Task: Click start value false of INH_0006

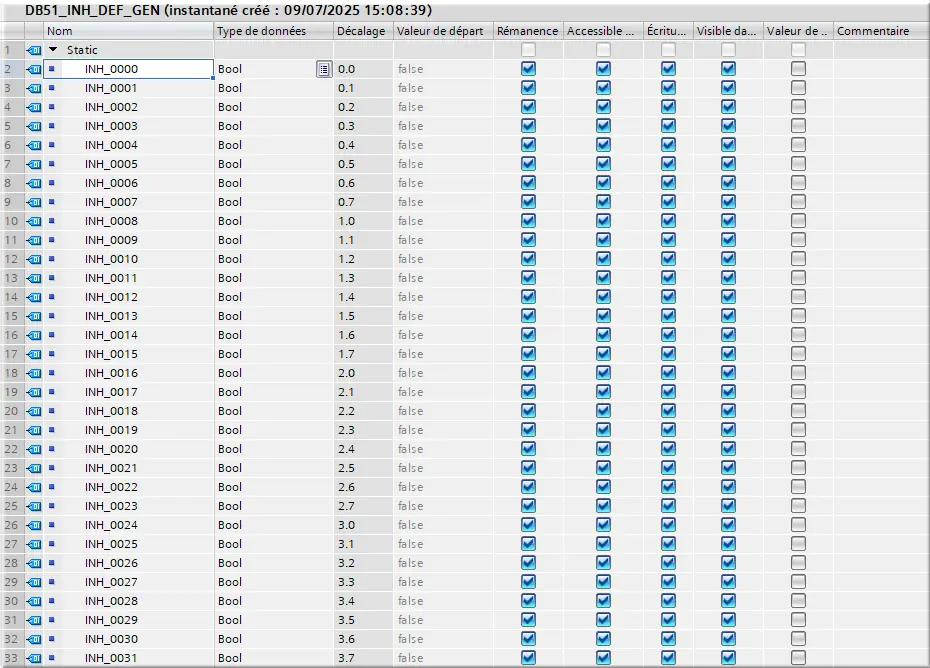Action: (x=410, y=183)
